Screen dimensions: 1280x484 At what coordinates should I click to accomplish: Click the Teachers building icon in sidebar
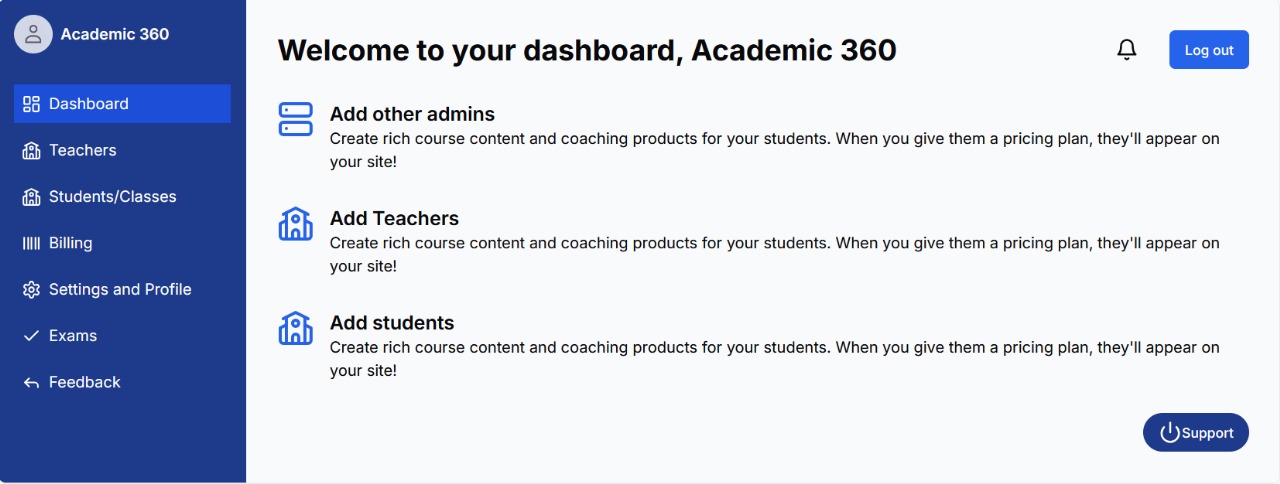click(31, 150)
